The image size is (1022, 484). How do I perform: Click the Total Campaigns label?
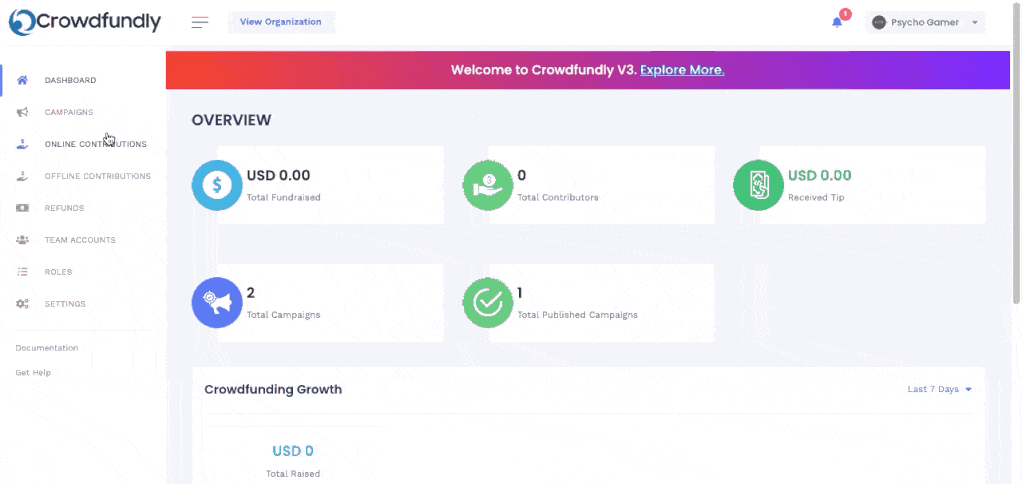284,315
